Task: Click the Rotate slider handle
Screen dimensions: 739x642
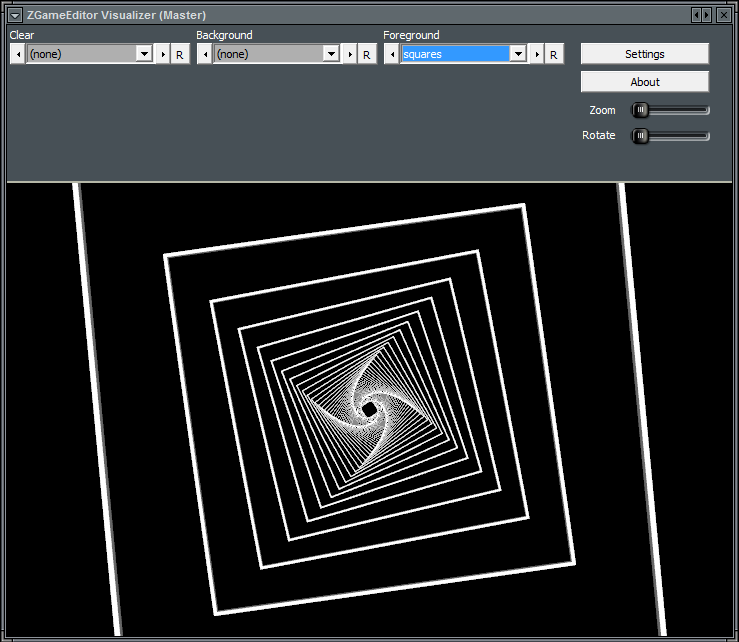Action: (640, 136)
